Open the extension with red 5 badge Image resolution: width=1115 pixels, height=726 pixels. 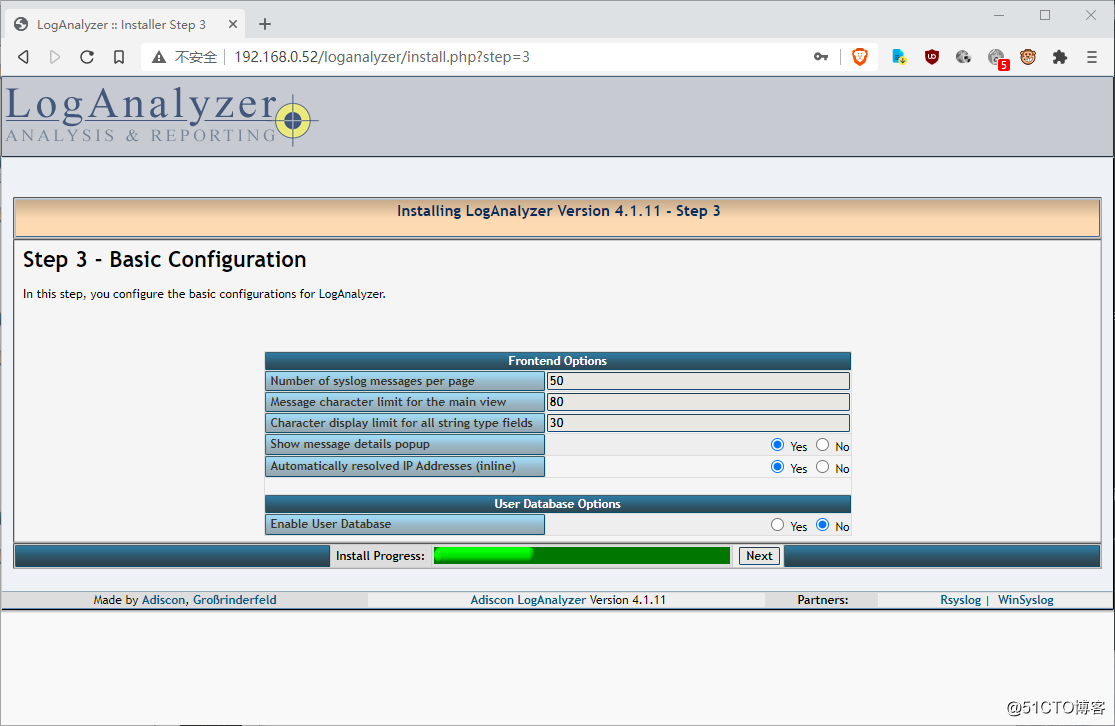pos(998,58)
